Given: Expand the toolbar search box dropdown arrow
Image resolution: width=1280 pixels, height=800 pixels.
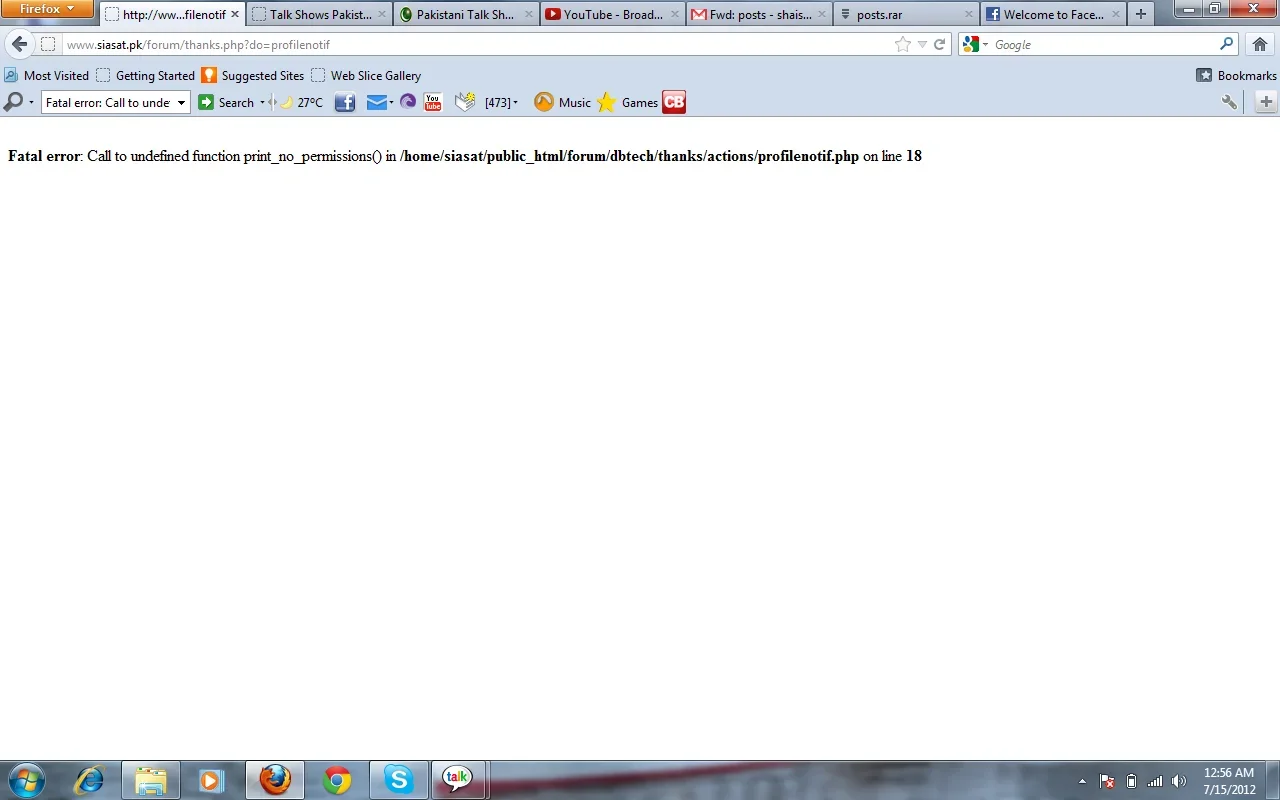Looking at the screenshot, I should tap(181, 102).
